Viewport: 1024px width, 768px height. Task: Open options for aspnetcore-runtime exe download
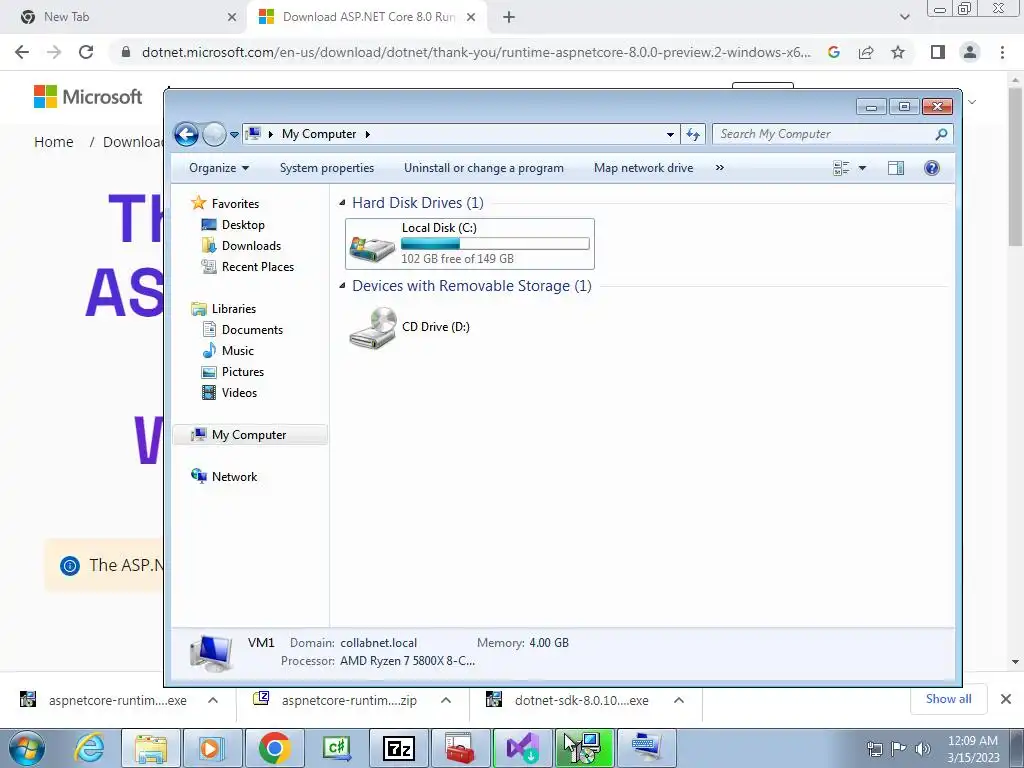point(213,700)
